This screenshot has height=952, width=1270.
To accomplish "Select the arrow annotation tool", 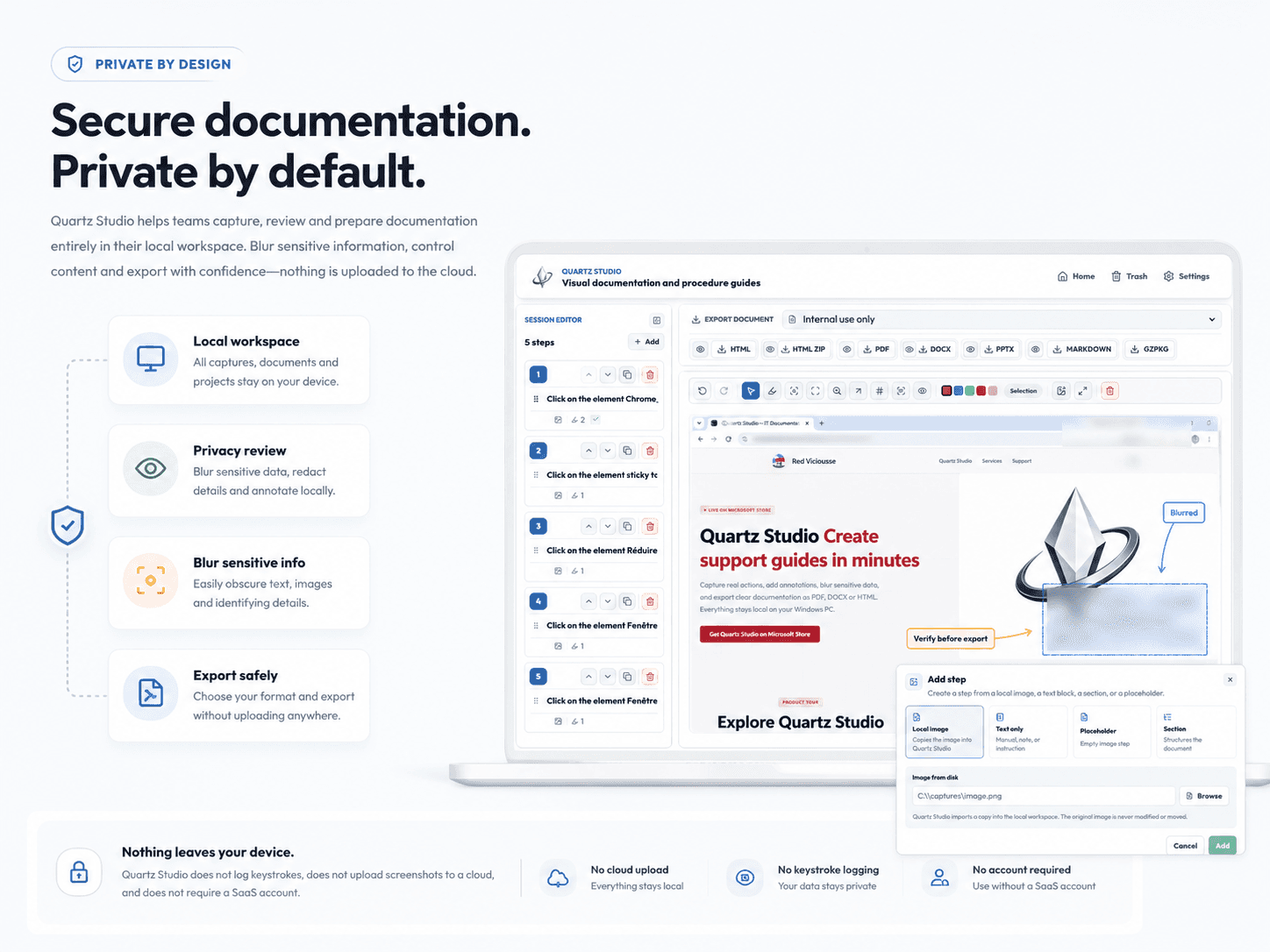I will [858, 391].
